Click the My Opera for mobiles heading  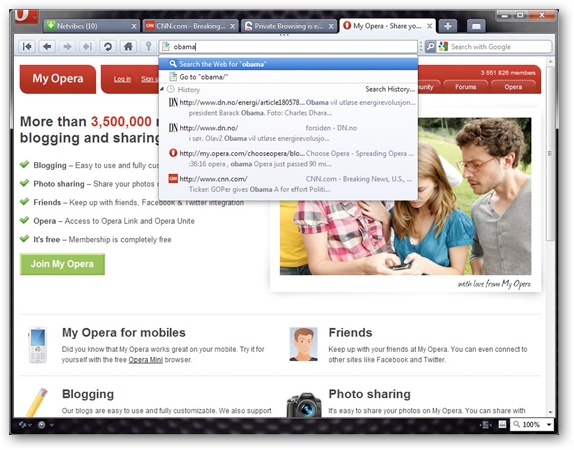pos(124,332)
